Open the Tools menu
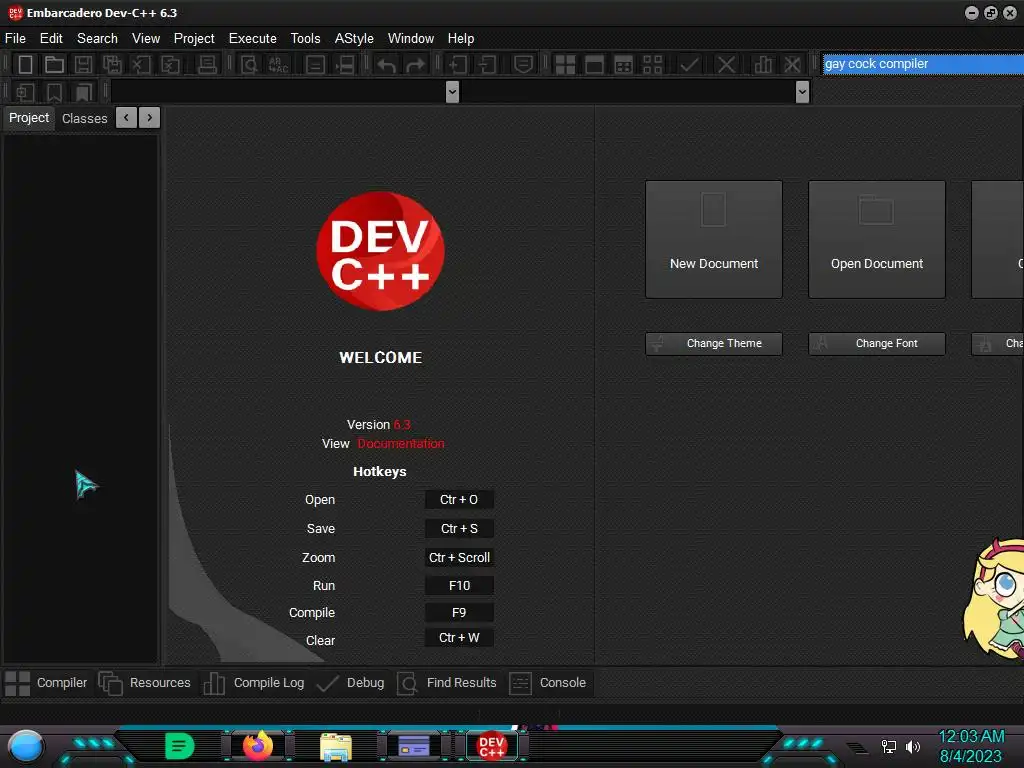1024x768 pixels. pyautogui.click(x=306, y=39)
